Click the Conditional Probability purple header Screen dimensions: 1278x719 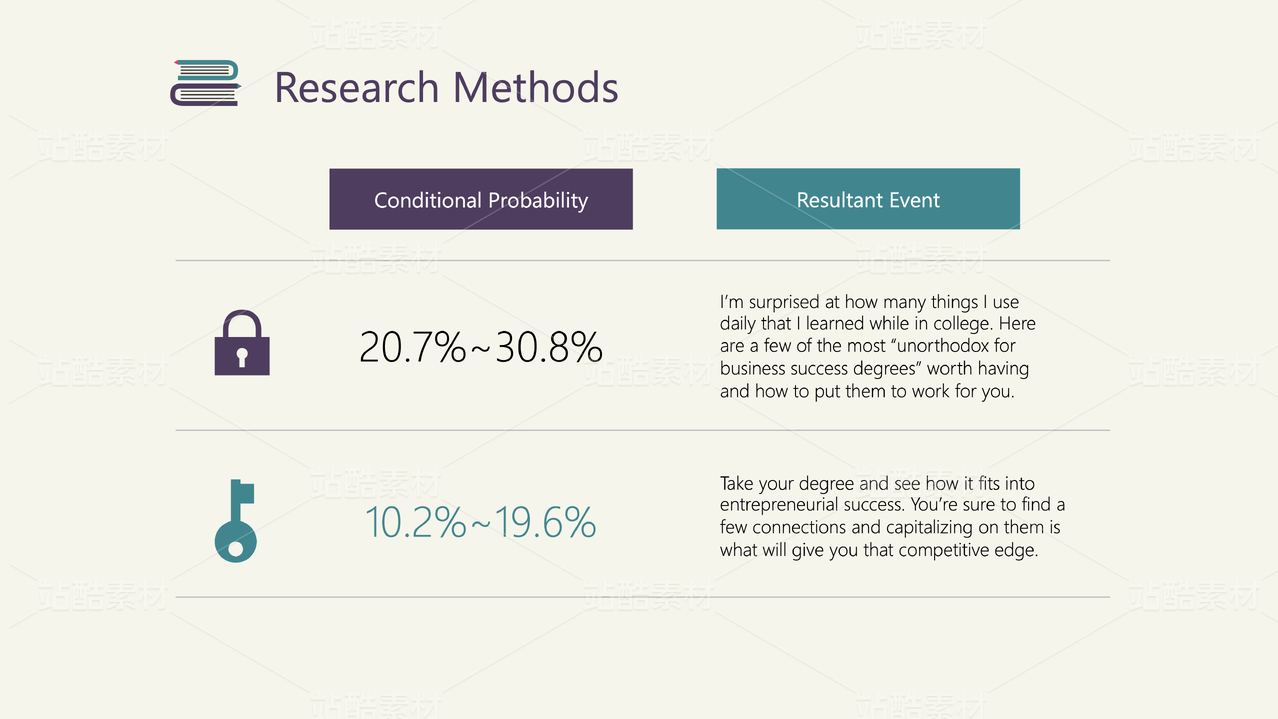[x=481, y=199]
